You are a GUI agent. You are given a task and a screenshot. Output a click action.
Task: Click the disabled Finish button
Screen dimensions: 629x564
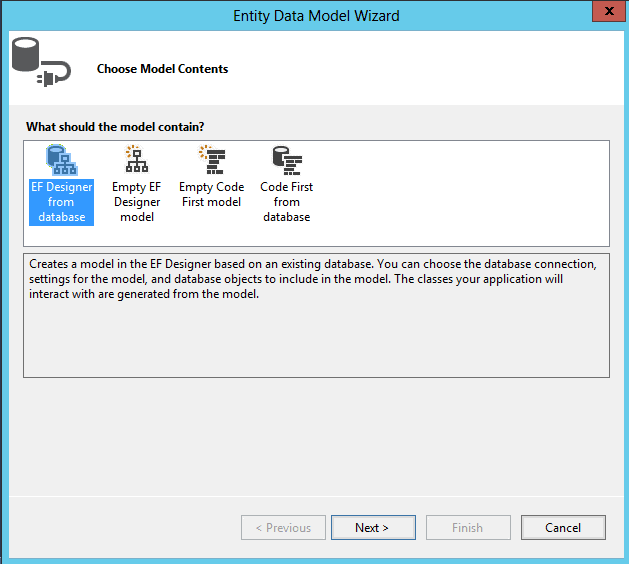coord(468,527)
